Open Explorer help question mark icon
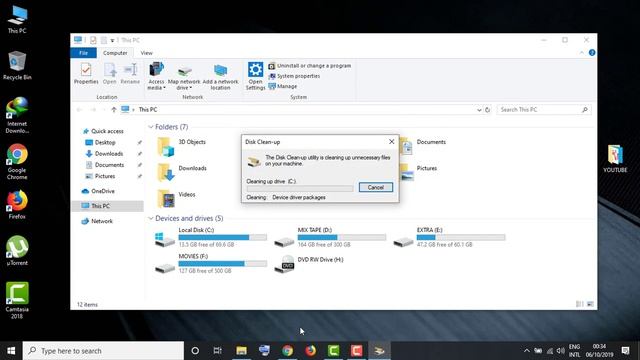 pyautogui.click(x=592, y=53)
